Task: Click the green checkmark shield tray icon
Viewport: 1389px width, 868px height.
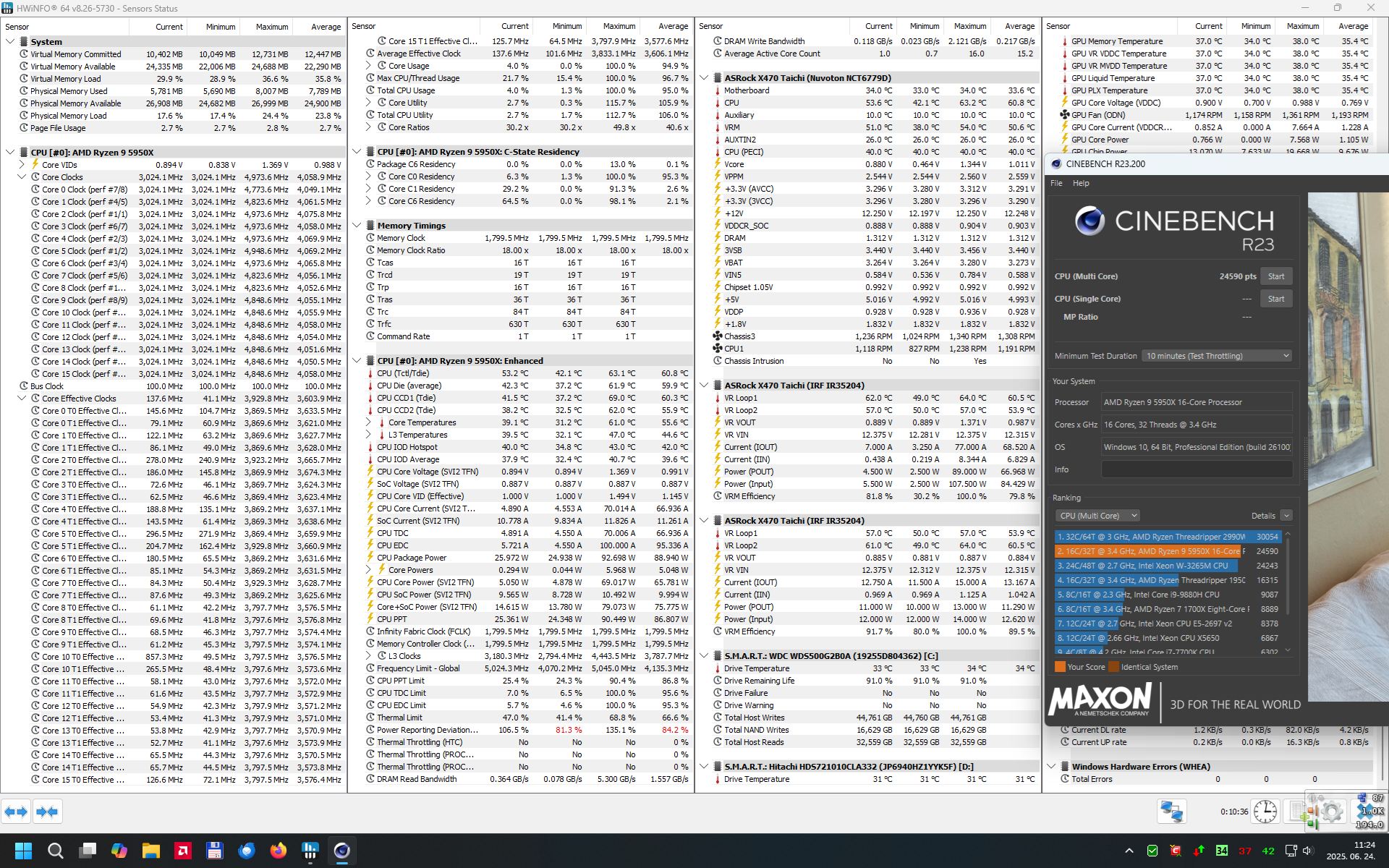Action: (x=1152, y=851)
